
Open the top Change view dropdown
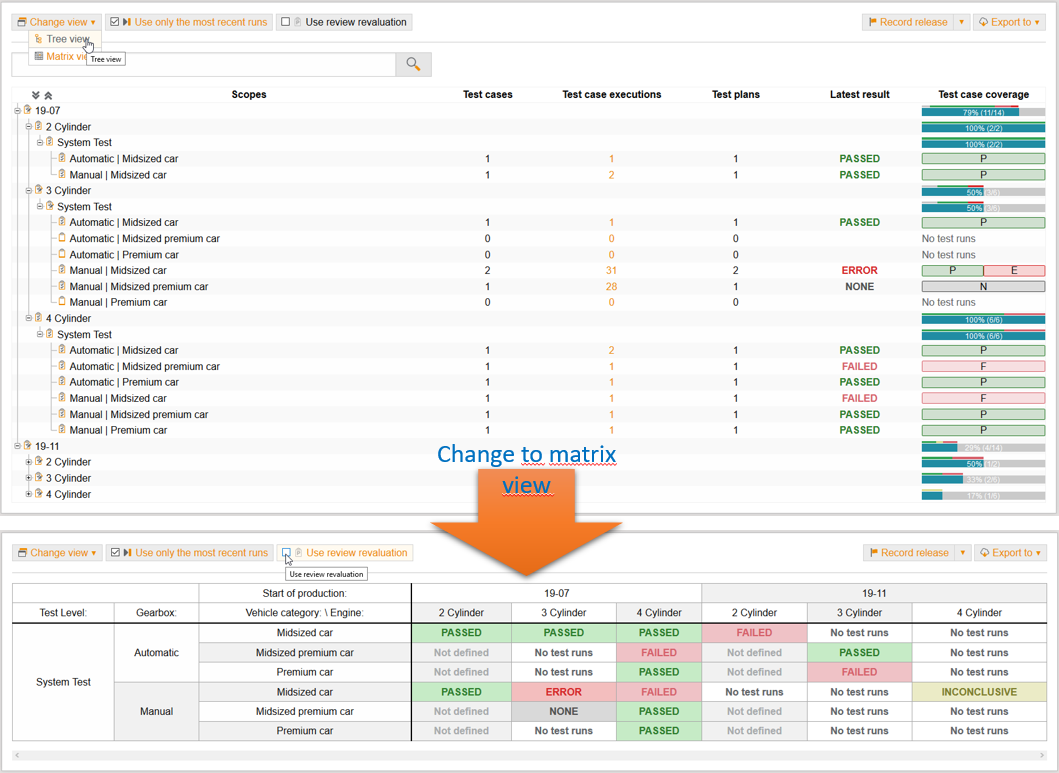coord(57,22)
